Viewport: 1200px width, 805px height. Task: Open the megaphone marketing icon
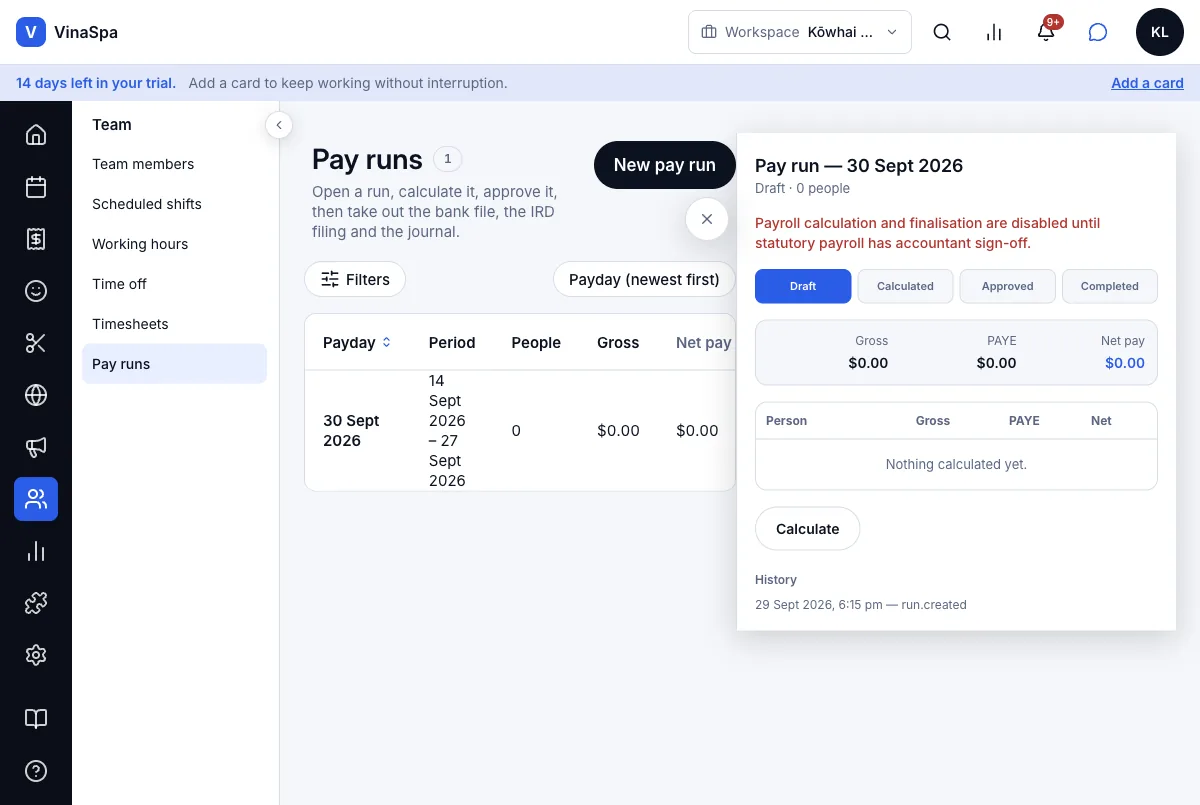tap(36, 447)
